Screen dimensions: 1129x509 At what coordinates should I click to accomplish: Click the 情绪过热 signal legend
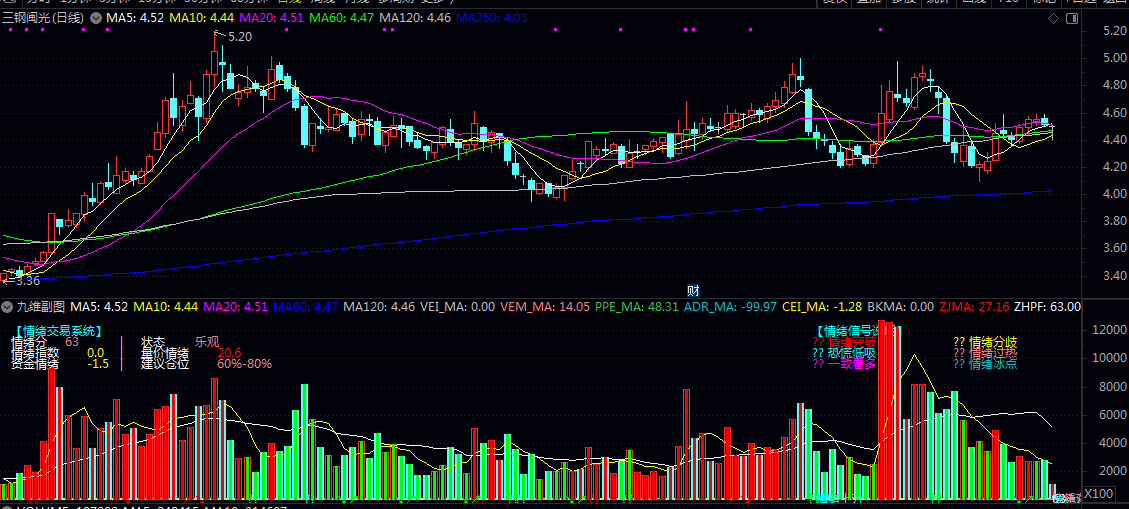(985, 353)
